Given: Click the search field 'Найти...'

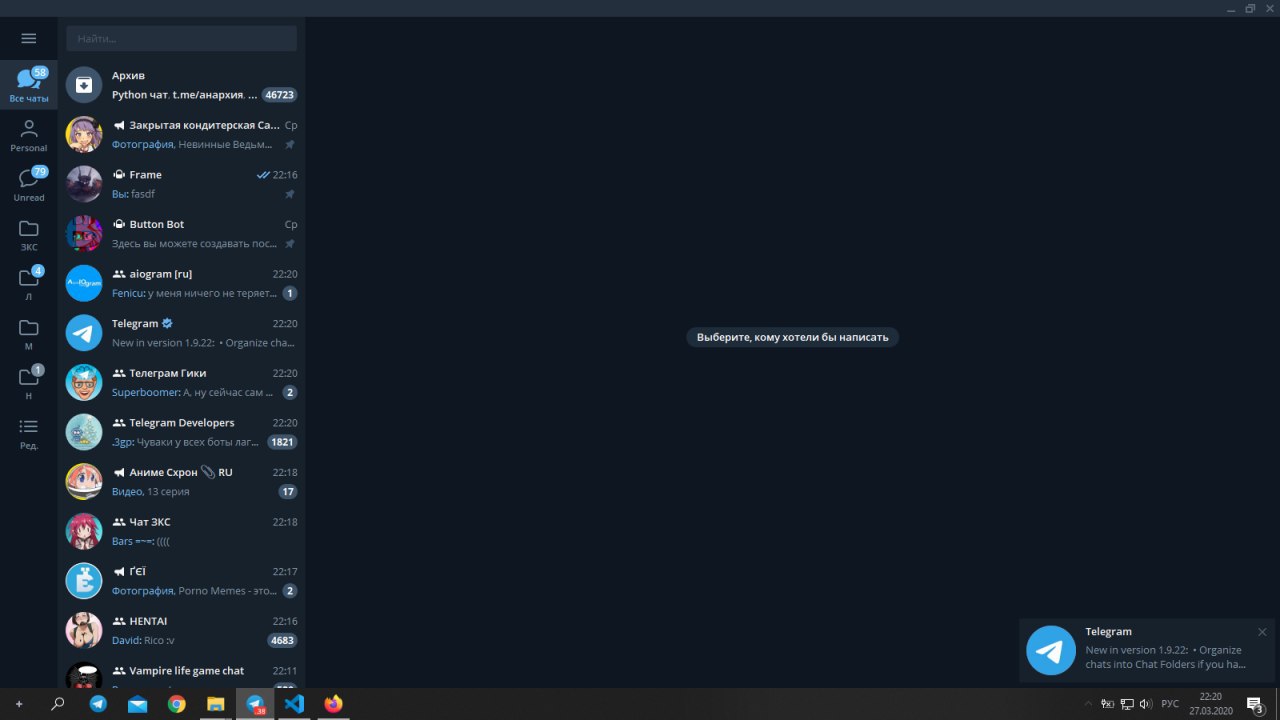Looking at the screenshot, I should (182, 38).
